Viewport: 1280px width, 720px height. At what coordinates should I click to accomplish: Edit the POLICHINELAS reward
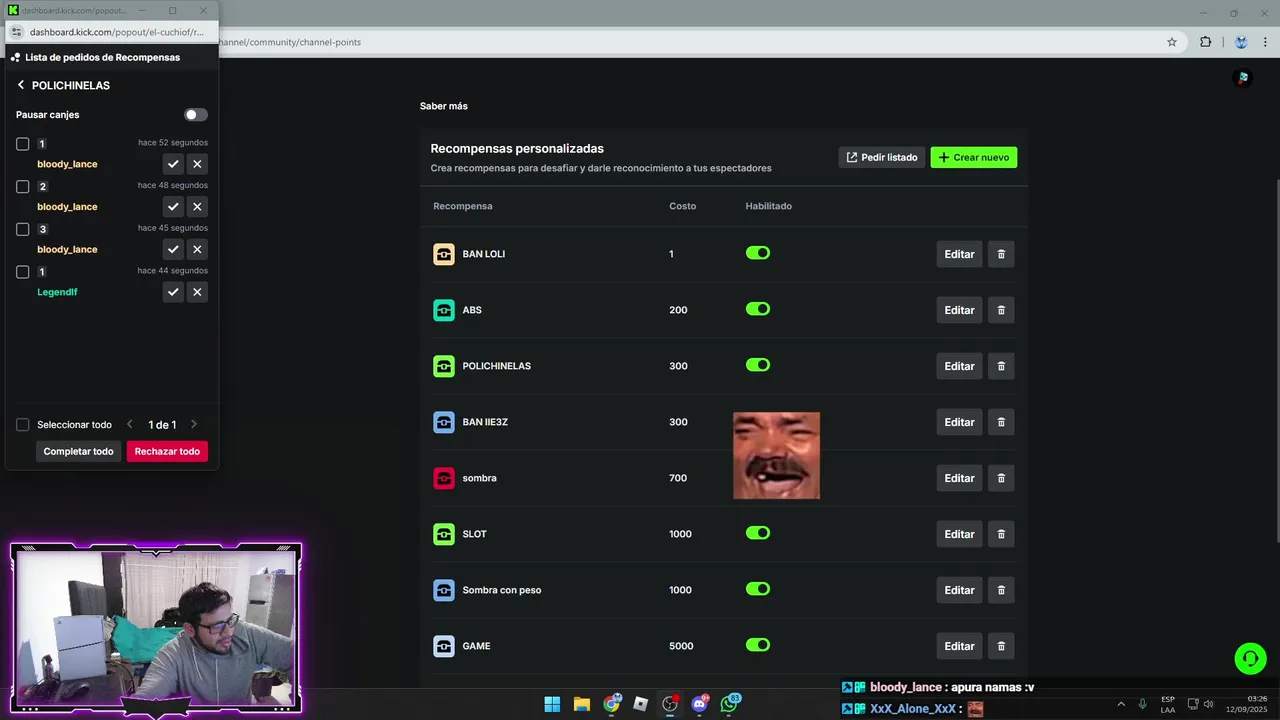click(x=959, y=366)
